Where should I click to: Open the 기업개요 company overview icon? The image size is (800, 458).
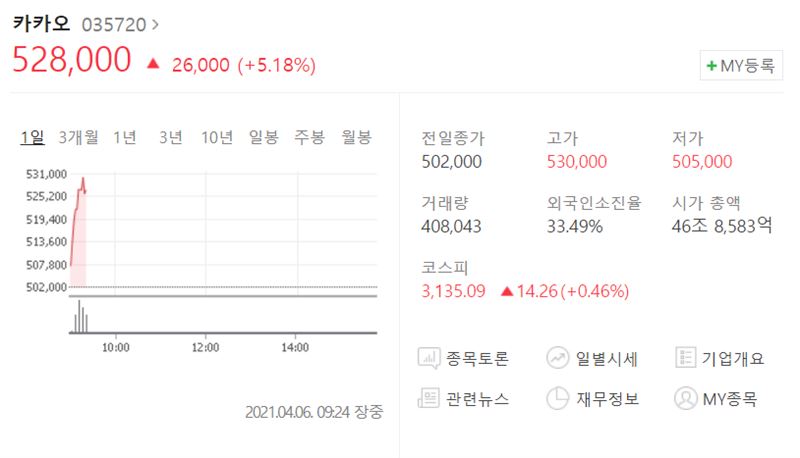point(685,358)
